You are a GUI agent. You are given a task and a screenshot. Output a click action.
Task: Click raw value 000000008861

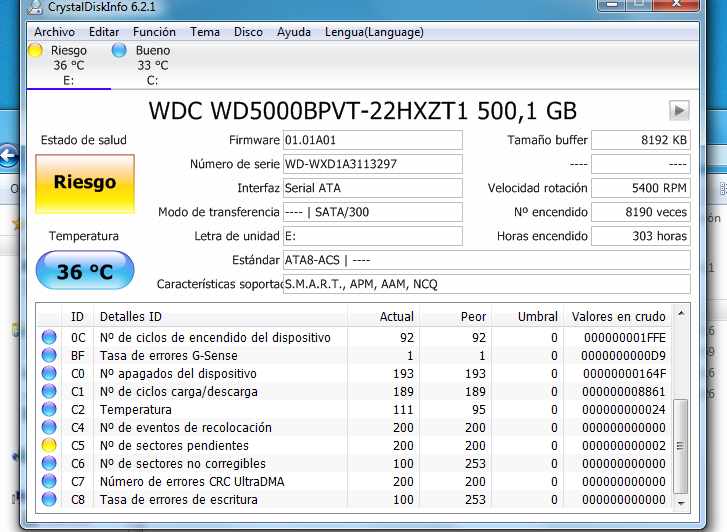point(624,392)
